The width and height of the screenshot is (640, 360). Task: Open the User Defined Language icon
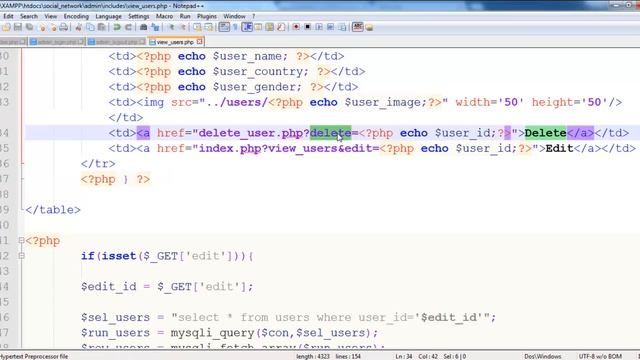[258, 27]
